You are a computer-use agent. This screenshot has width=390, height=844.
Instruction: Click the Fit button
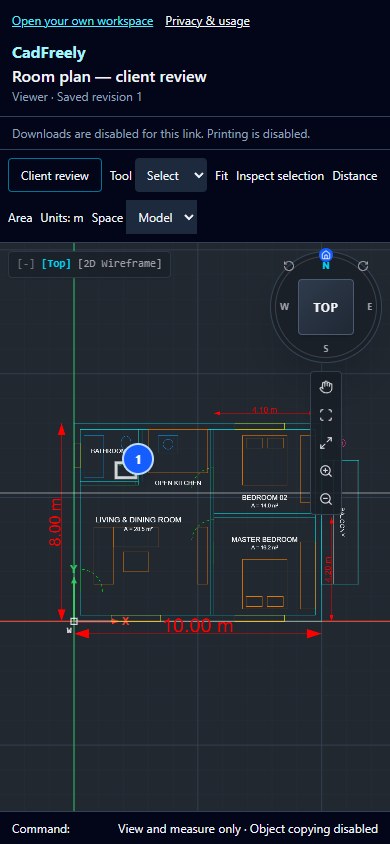[222, 176]
